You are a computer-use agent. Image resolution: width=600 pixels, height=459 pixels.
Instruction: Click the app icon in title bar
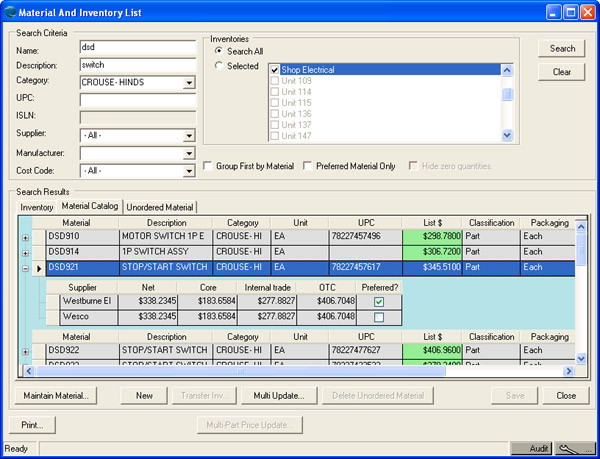point(12,12)
